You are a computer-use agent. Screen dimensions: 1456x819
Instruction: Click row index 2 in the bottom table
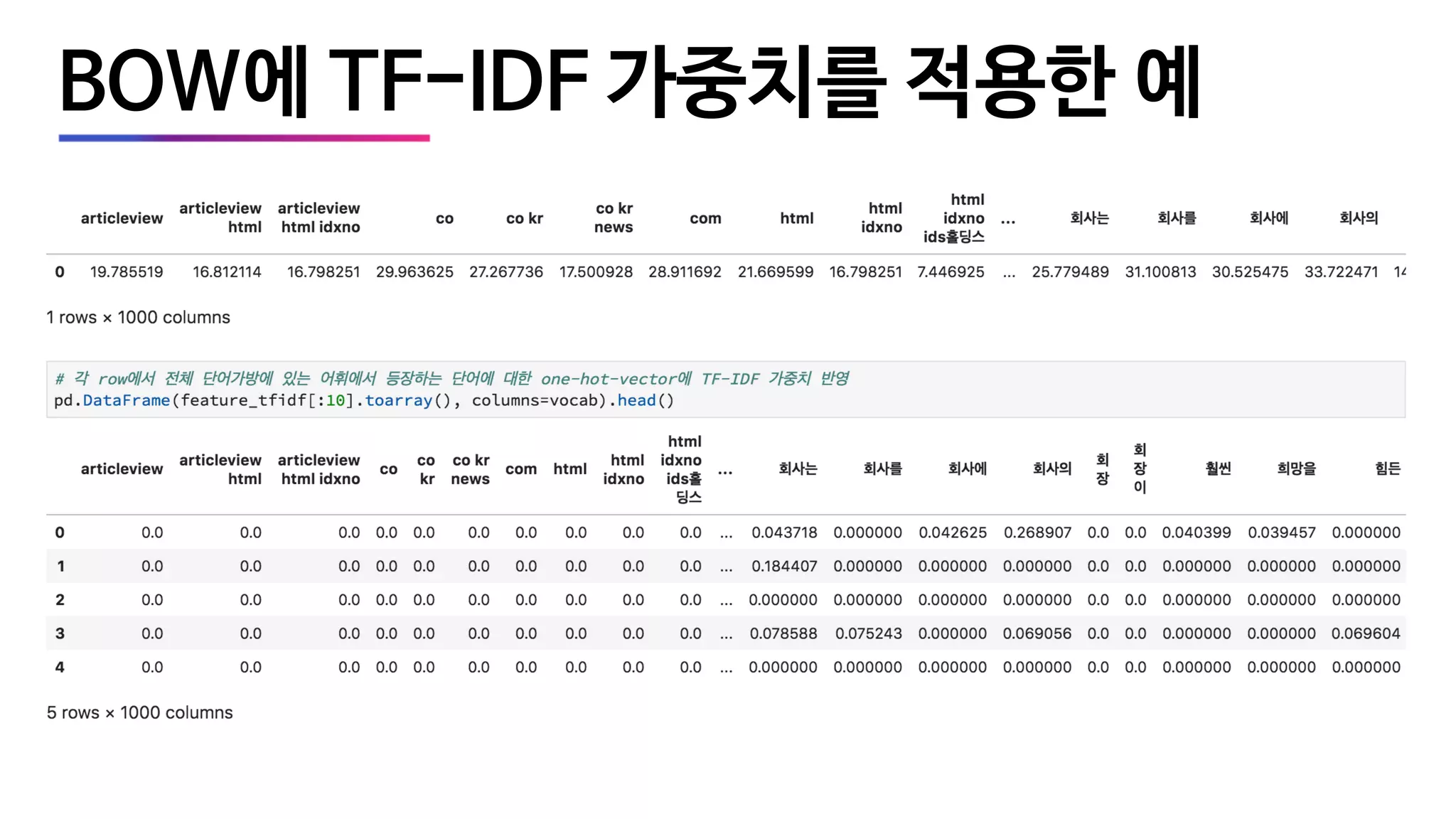(60, 600)
